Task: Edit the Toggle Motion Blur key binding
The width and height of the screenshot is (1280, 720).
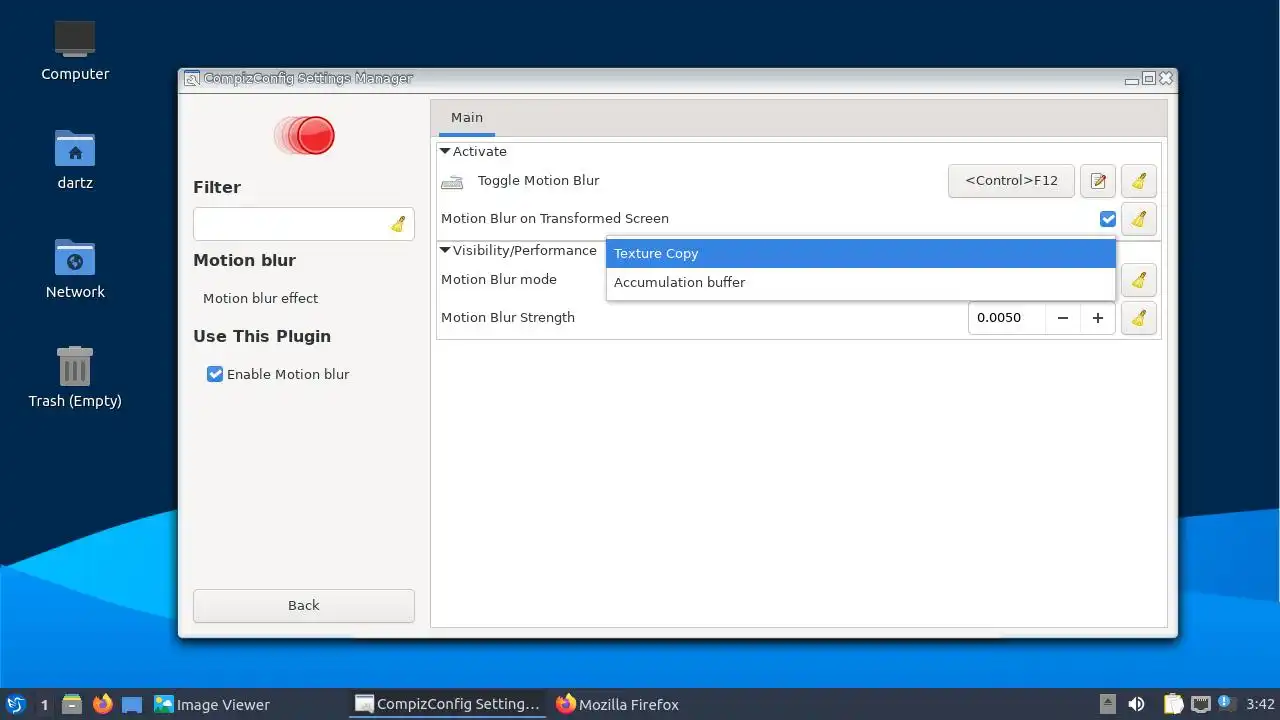Action: point(1098,181)
